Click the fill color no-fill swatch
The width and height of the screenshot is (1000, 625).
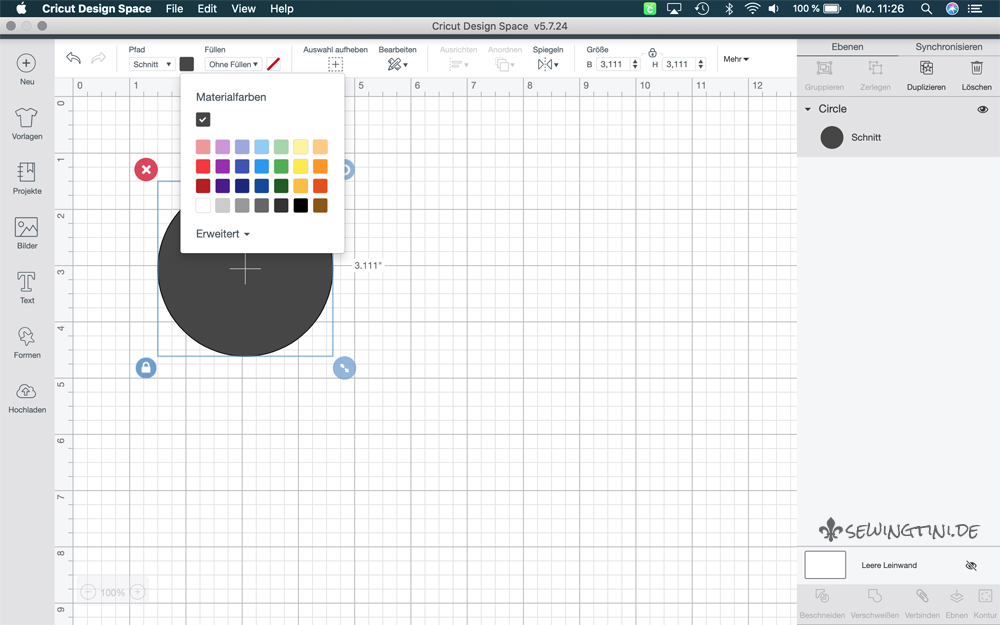click(x=273, y=64)
